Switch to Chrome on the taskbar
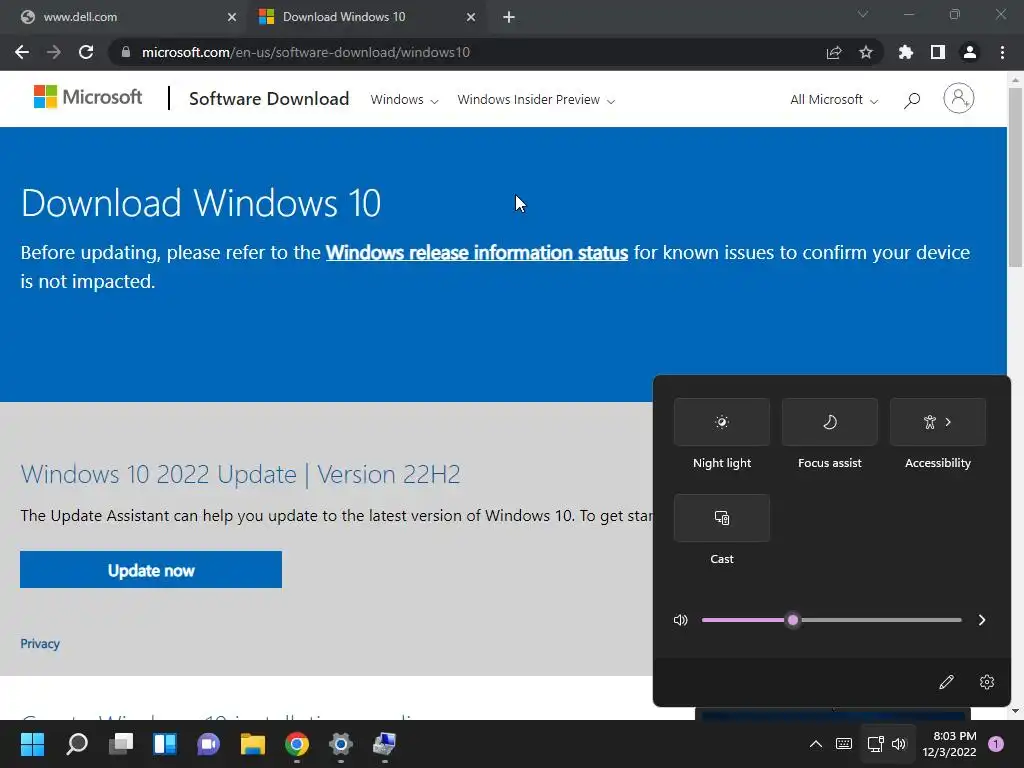This screenshot has height=768, width=1024. point(296,744)
